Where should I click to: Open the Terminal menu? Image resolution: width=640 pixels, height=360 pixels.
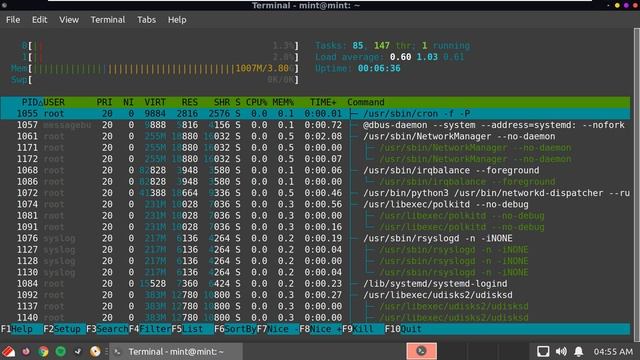coord(108,20)
